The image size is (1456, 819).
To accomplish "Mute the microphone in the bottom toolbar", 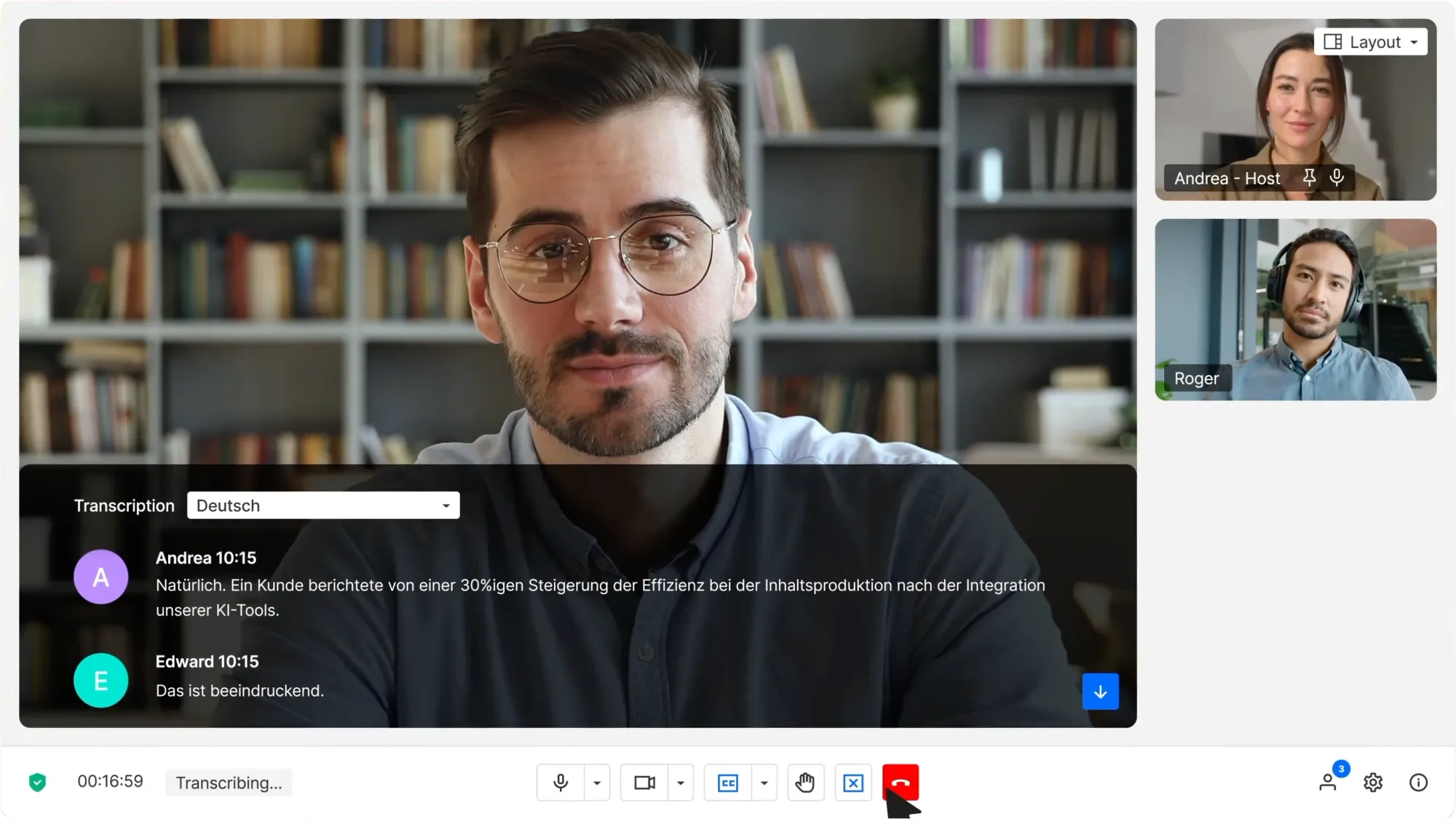I will pyautogui.click(x=561, y=783).
